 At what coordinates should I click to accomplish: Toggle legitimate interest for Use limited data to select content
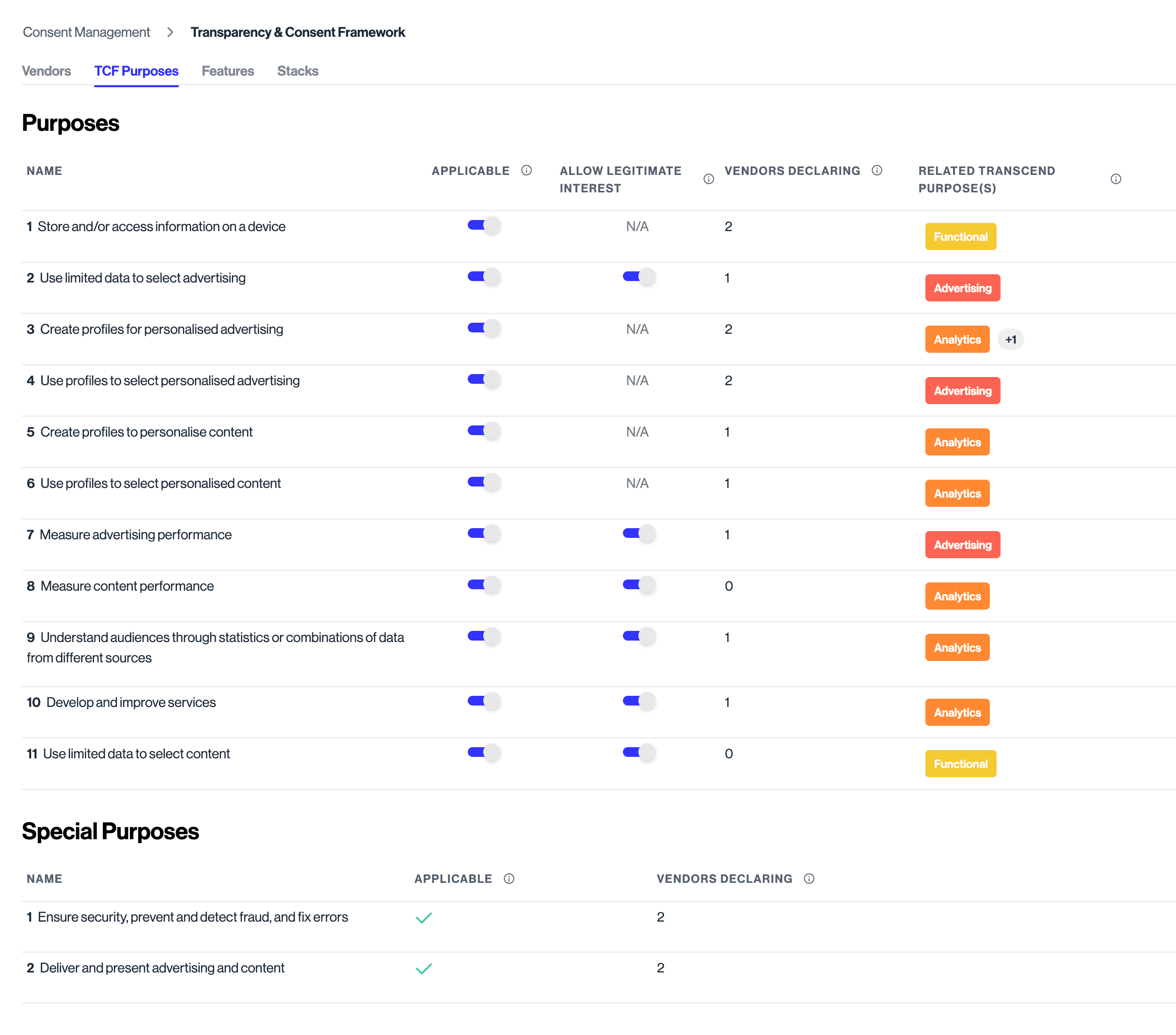click(638, 753)
